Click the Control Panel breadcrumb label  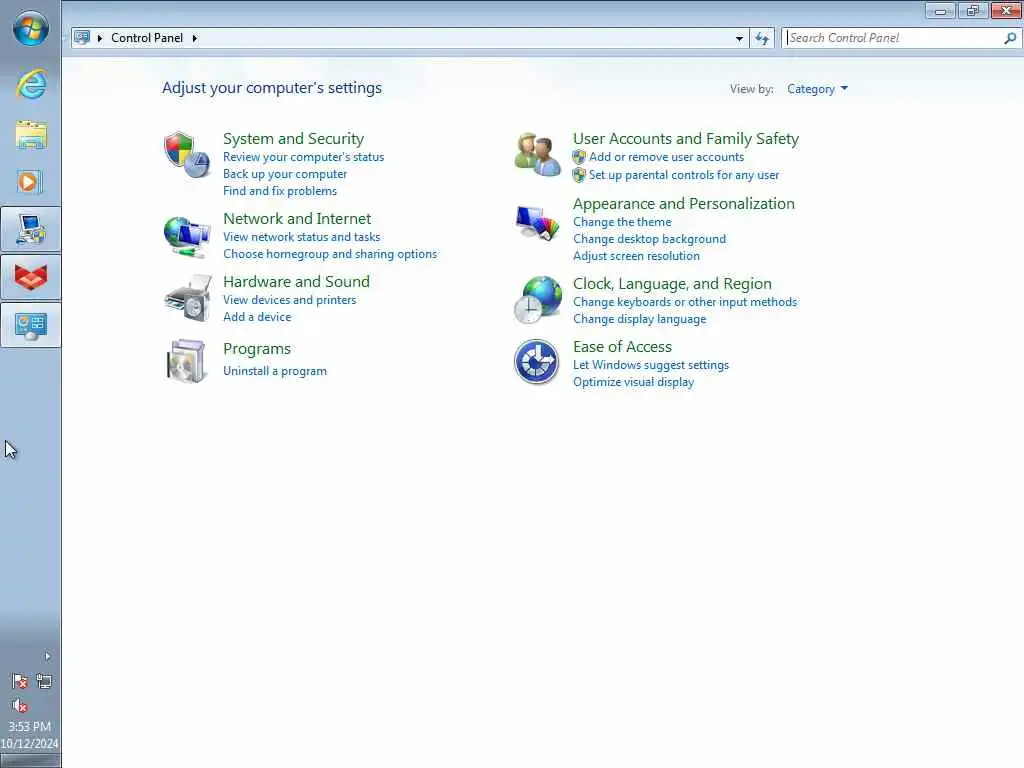[x=147, y=38]
